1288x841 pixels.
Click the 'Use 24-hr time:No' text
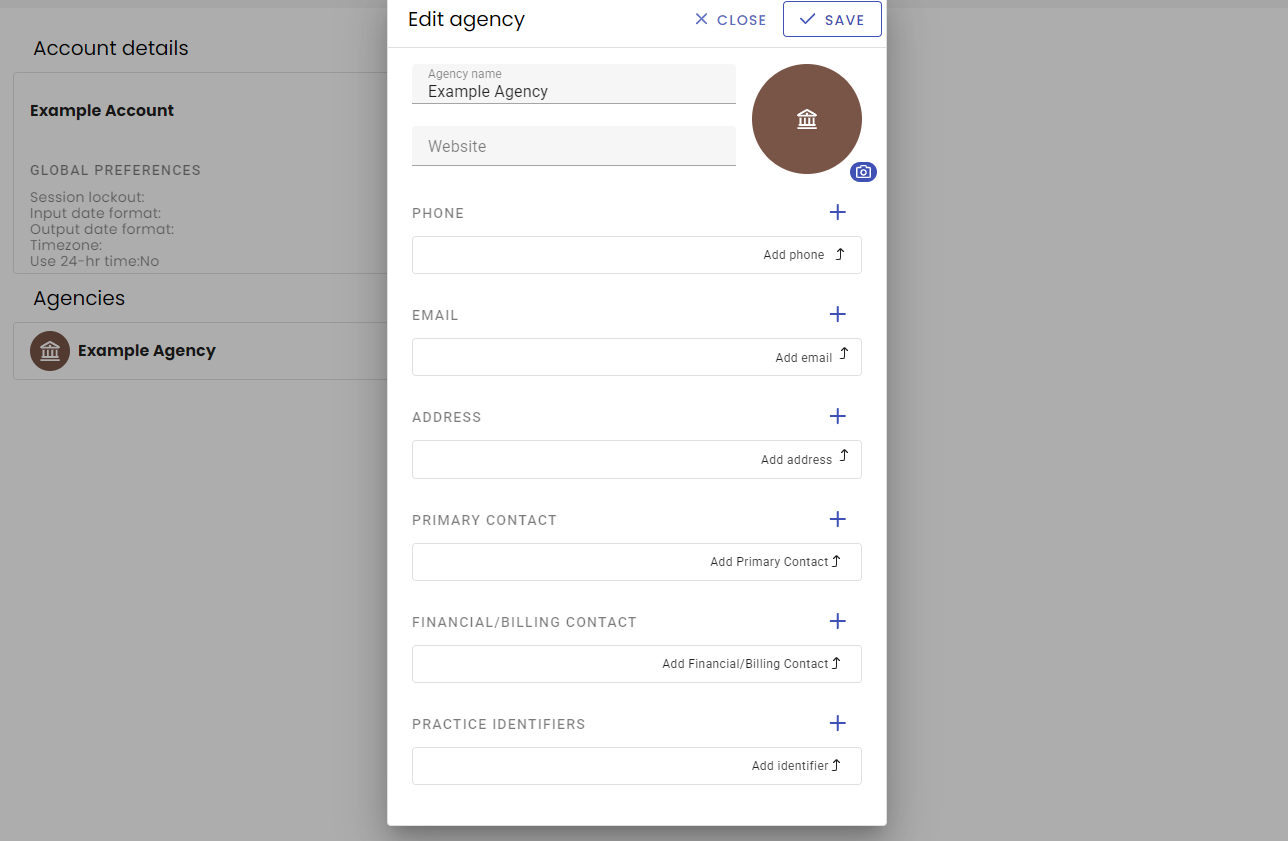[x=94, y=261]
